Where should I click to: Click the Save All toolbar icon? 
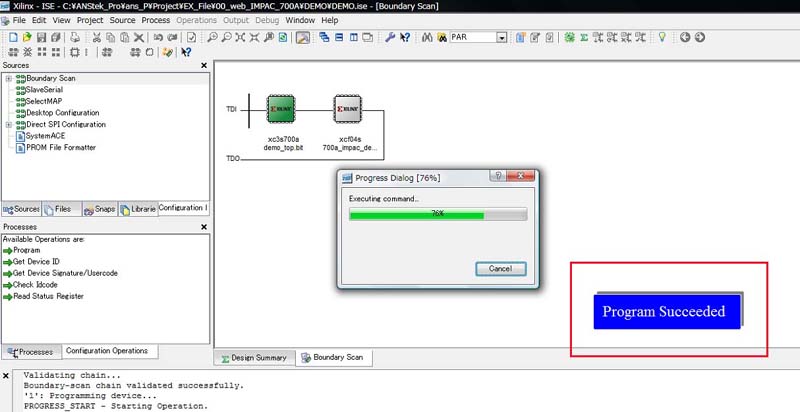coord(56,37)
